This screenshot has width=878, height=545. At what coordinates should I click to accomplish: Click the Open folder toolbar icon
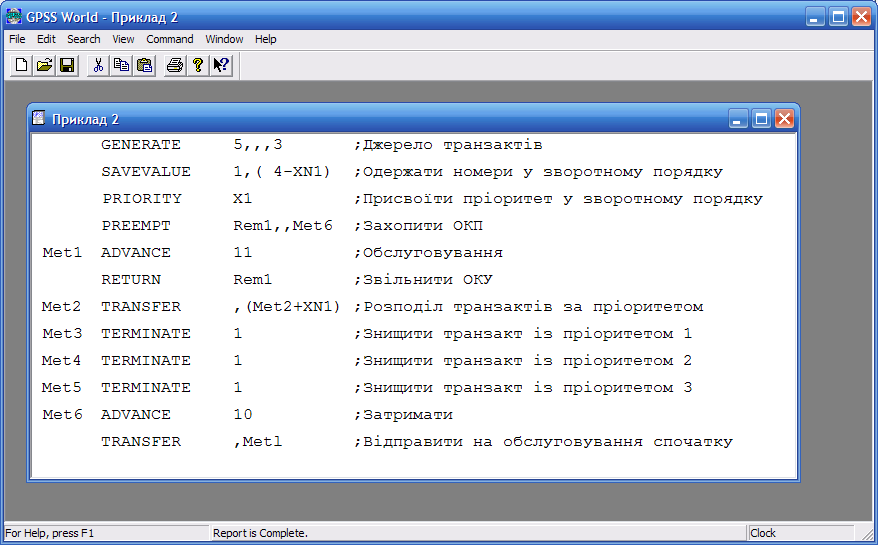[x=44, y=66]
